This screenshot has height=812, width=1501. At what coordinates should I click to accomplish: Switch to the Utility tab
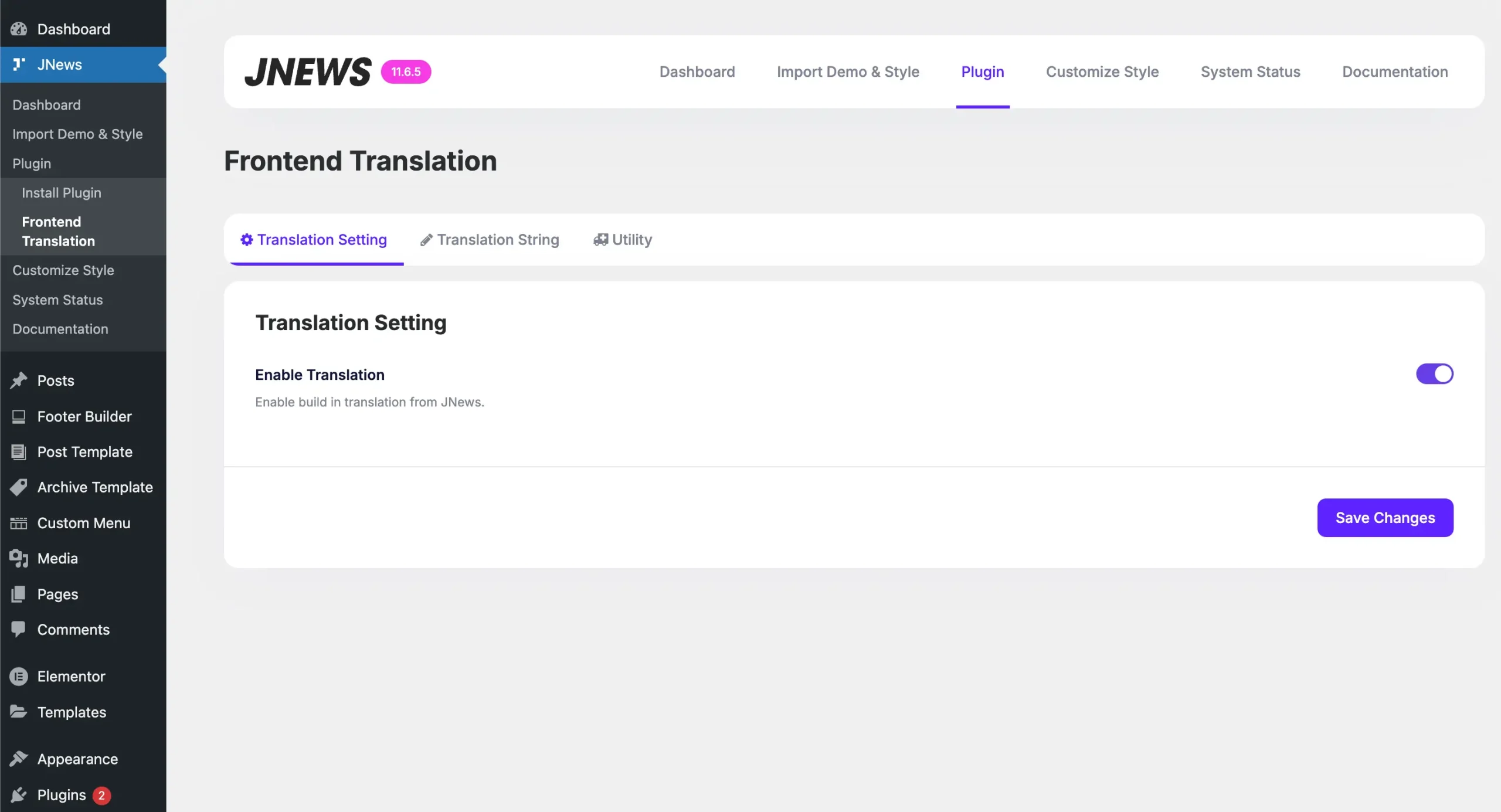(x=623, y=240)
